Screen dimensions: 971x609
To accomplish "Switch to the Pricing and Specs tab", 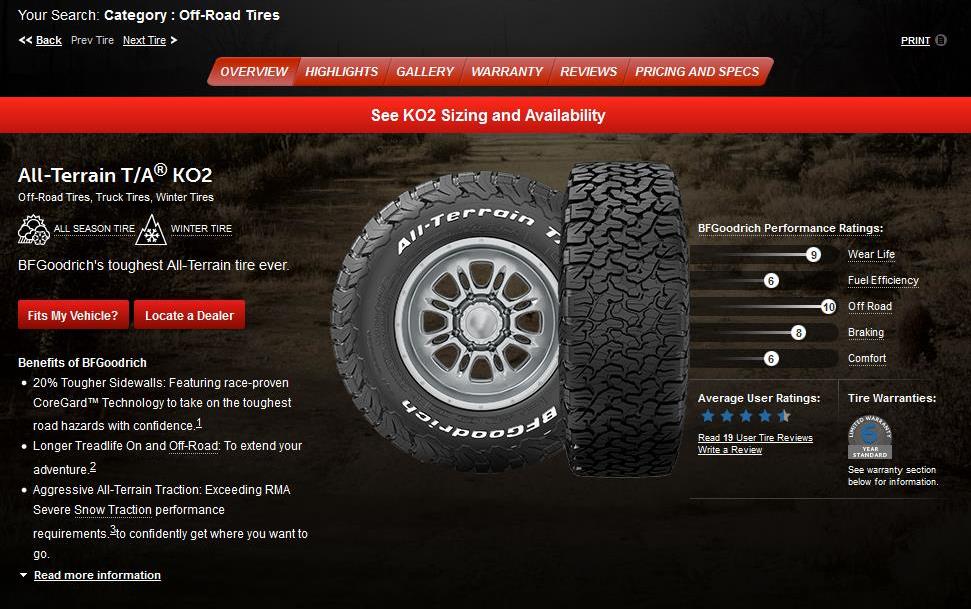I will pos(697,71).
